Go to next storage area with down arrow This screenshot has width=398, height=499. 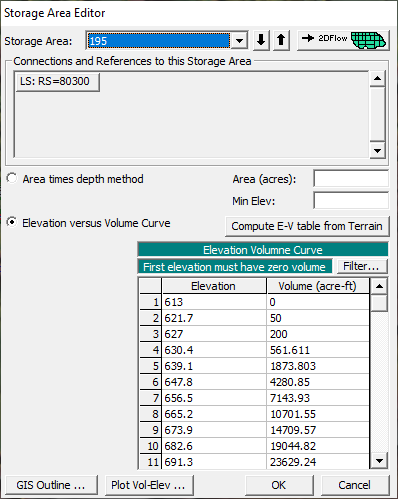point(261,40)
